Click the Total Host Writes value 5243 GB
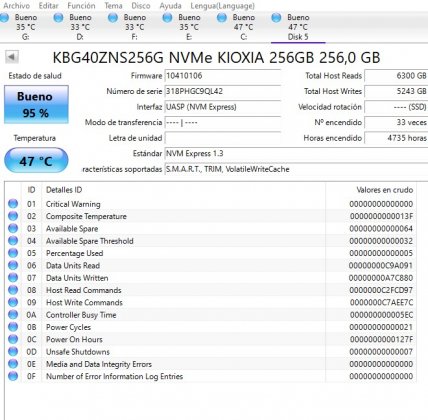Screen dimensions: 428x420 coord(396,91)
